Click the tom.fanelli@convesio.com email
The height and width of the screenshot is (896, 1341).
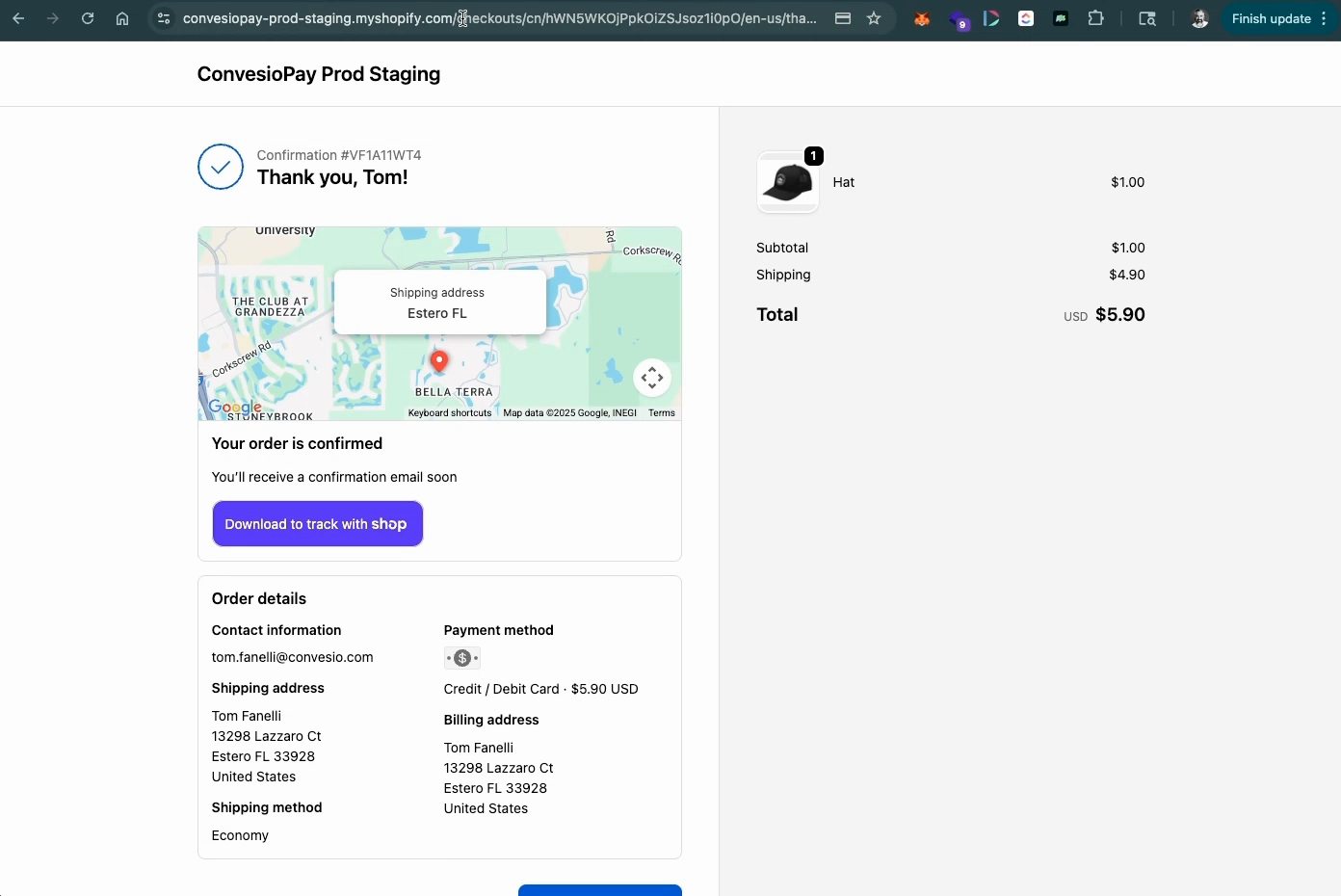(292, 657)
